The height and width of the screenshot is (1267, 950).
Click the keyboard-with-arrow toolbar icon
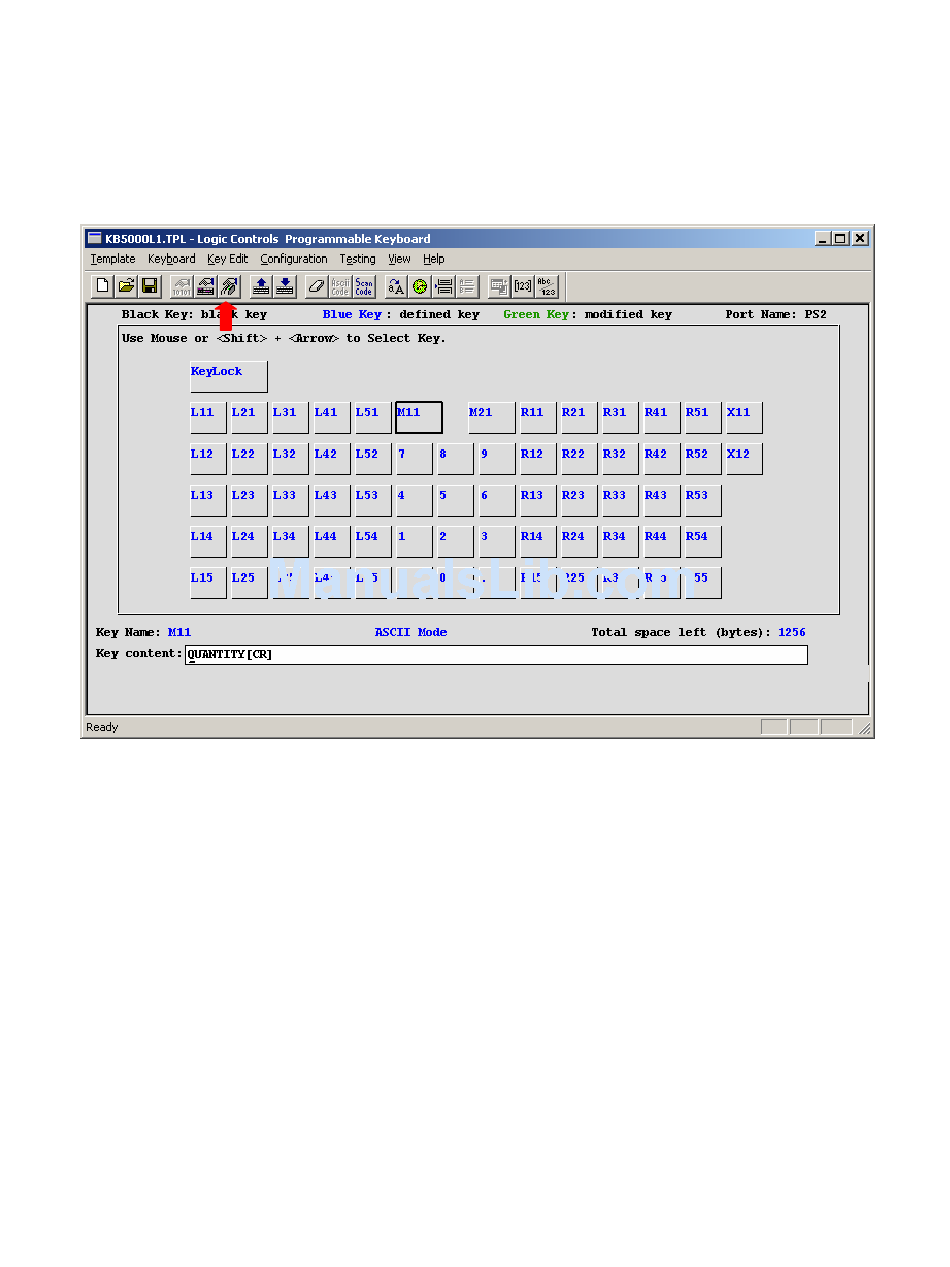tap(205, 287)
